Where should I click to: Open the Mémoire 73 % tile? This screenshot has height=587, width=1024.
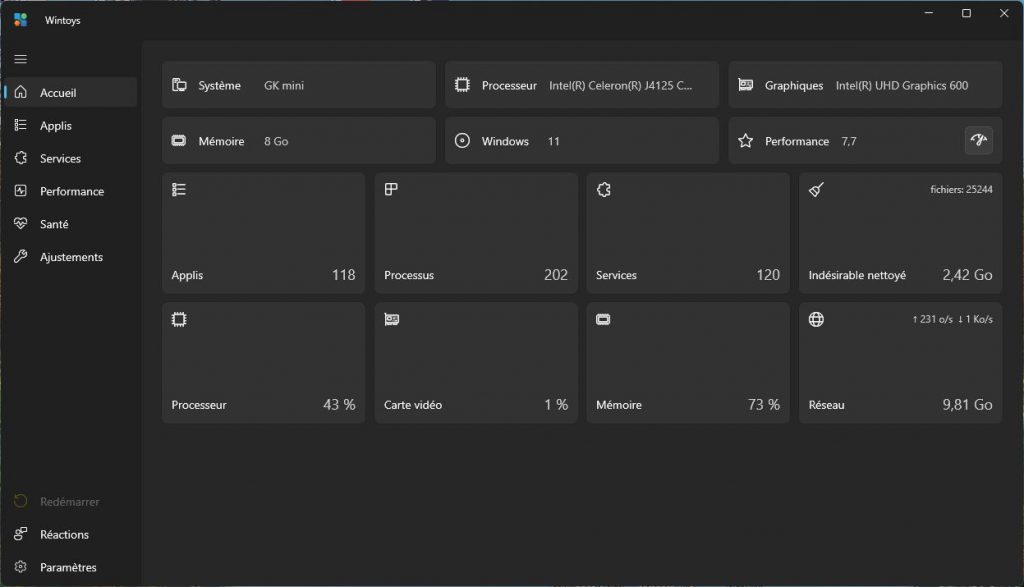pyautogui.click(x=688, y=362)
